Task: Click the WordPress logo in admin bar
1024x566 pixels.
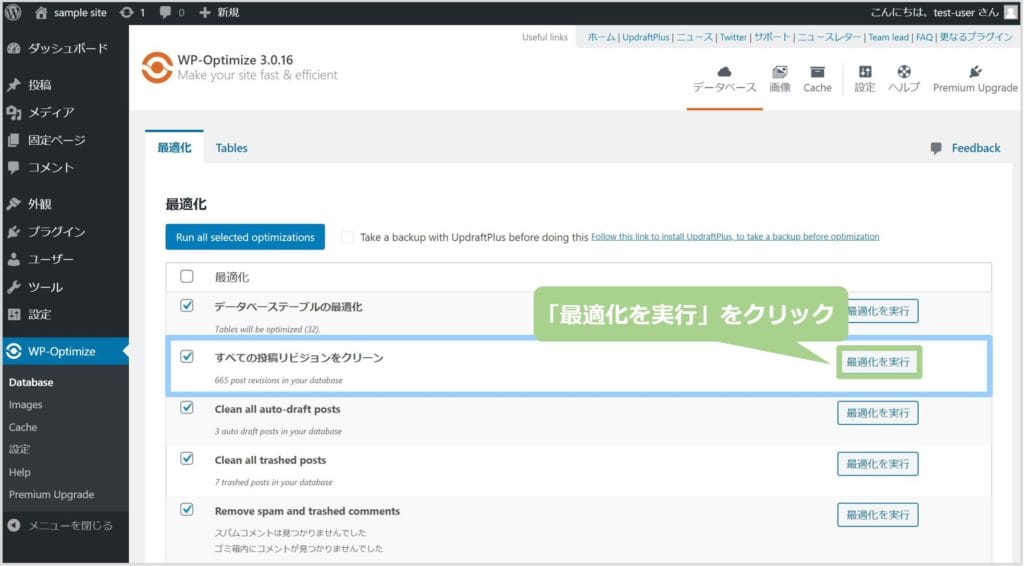Action: coord(13,12)
